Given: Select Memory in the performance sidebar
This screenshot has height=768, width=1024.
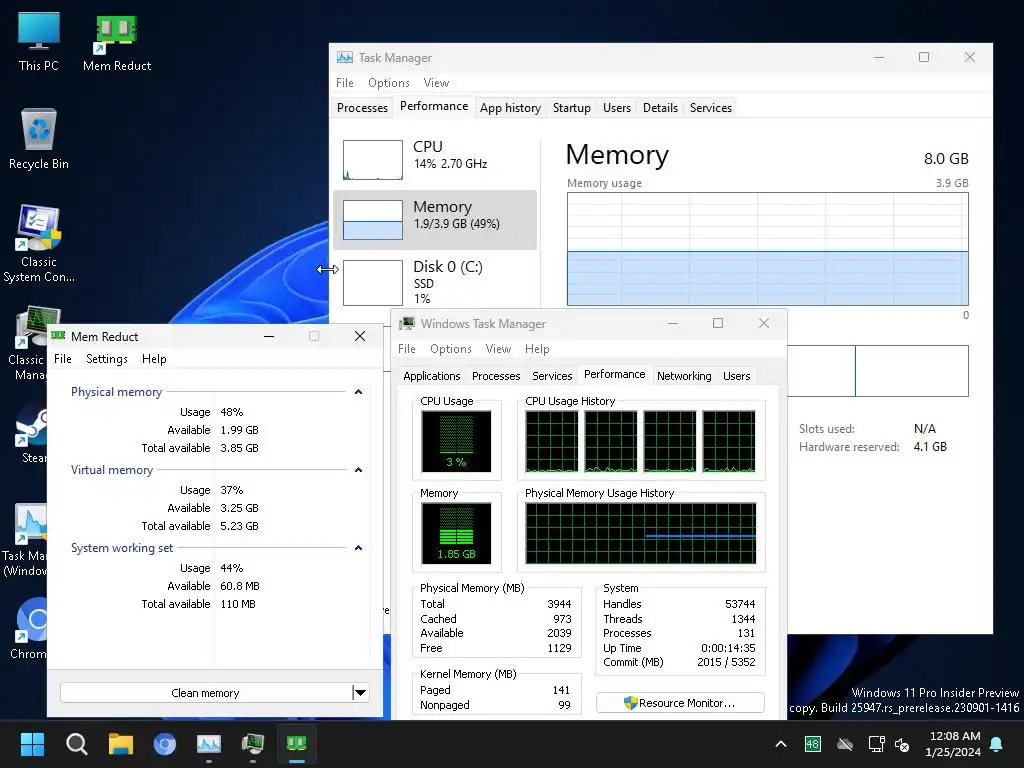Looking at the screenshot, I should point(435,220).
